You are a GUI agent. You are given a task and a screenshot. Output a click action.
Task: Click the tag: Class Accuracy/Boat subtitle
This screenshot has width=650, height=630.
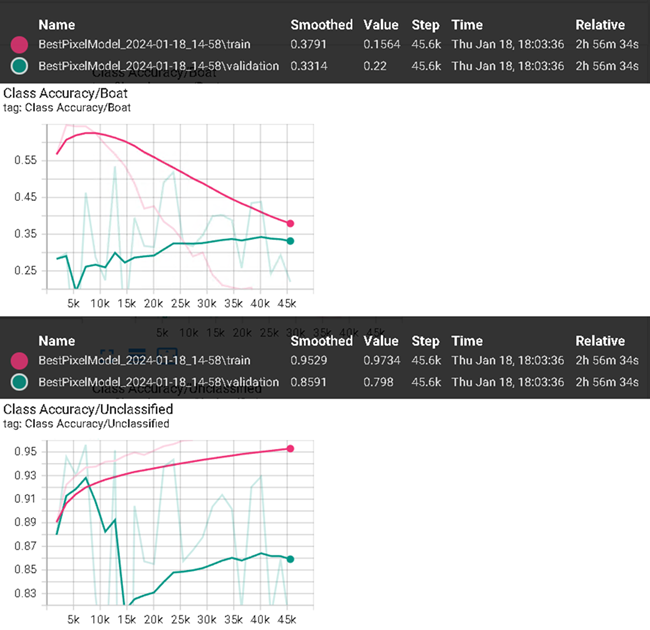click(67, 107)
